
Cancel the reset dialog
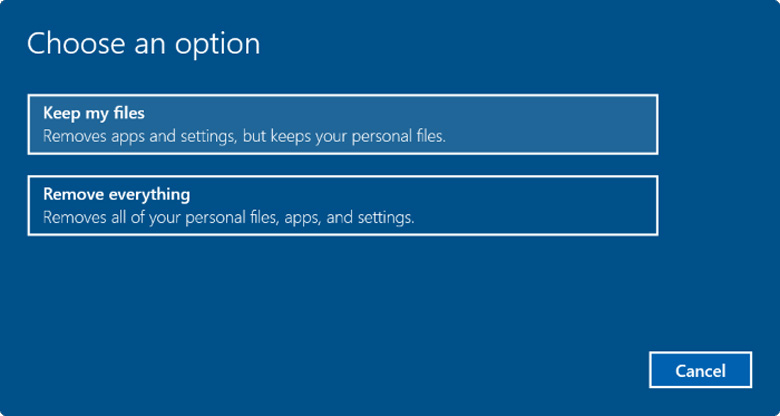[x=700, y=371]
